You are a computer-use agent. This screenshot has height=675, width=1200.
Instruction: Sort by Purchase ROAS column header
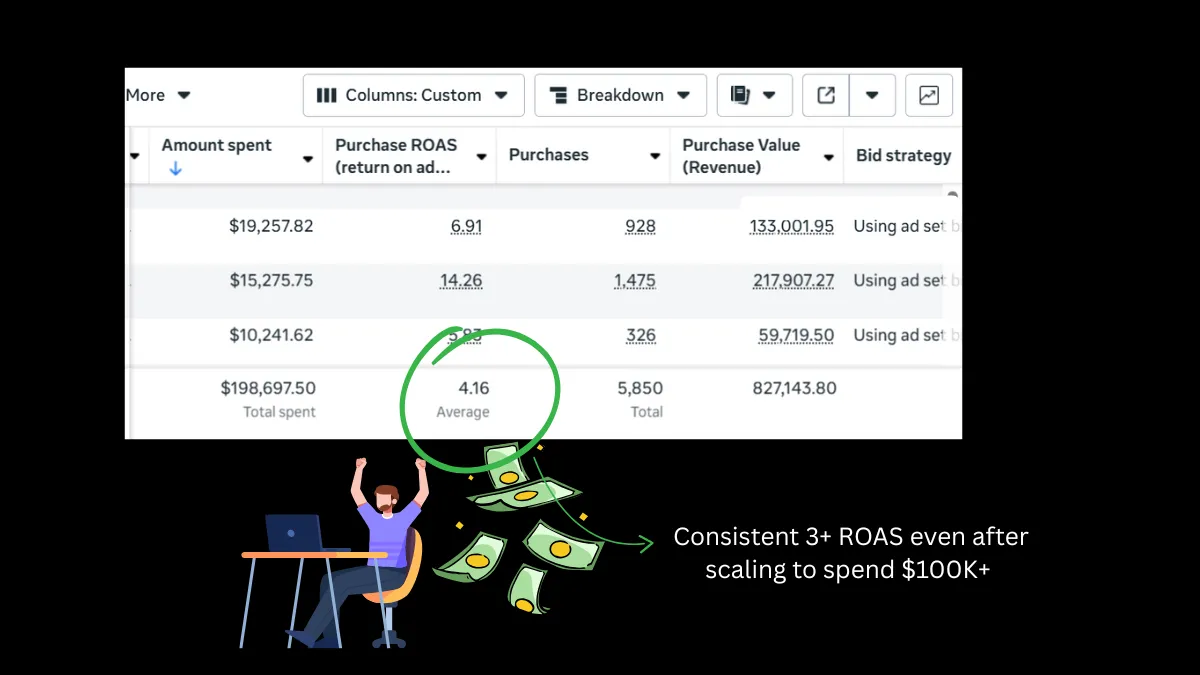pyautogui.click(x=396, y=156)
